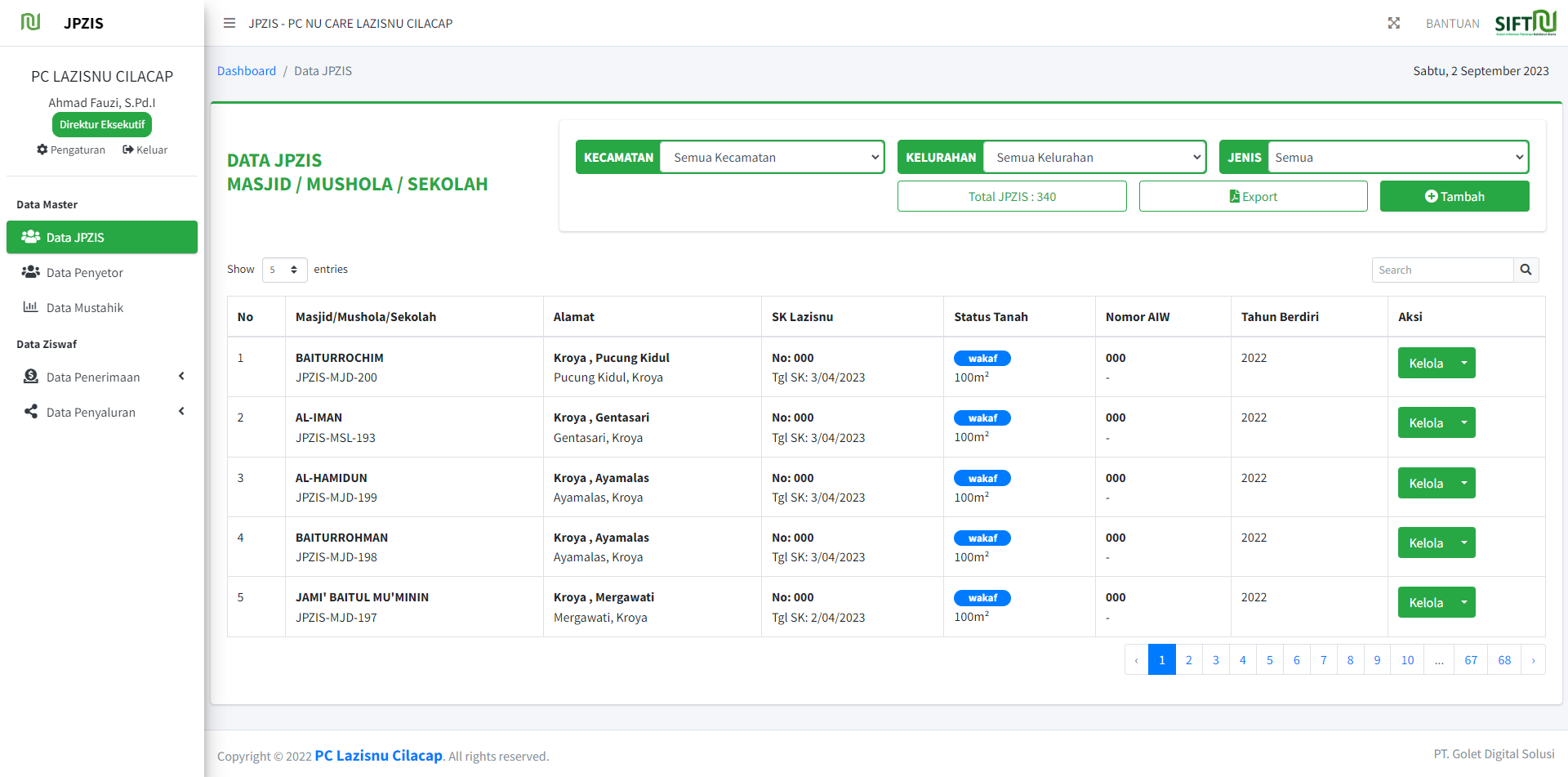Click the search magnifier icon
Viewport: 1568px width, 777px height.
[1526, 270]
